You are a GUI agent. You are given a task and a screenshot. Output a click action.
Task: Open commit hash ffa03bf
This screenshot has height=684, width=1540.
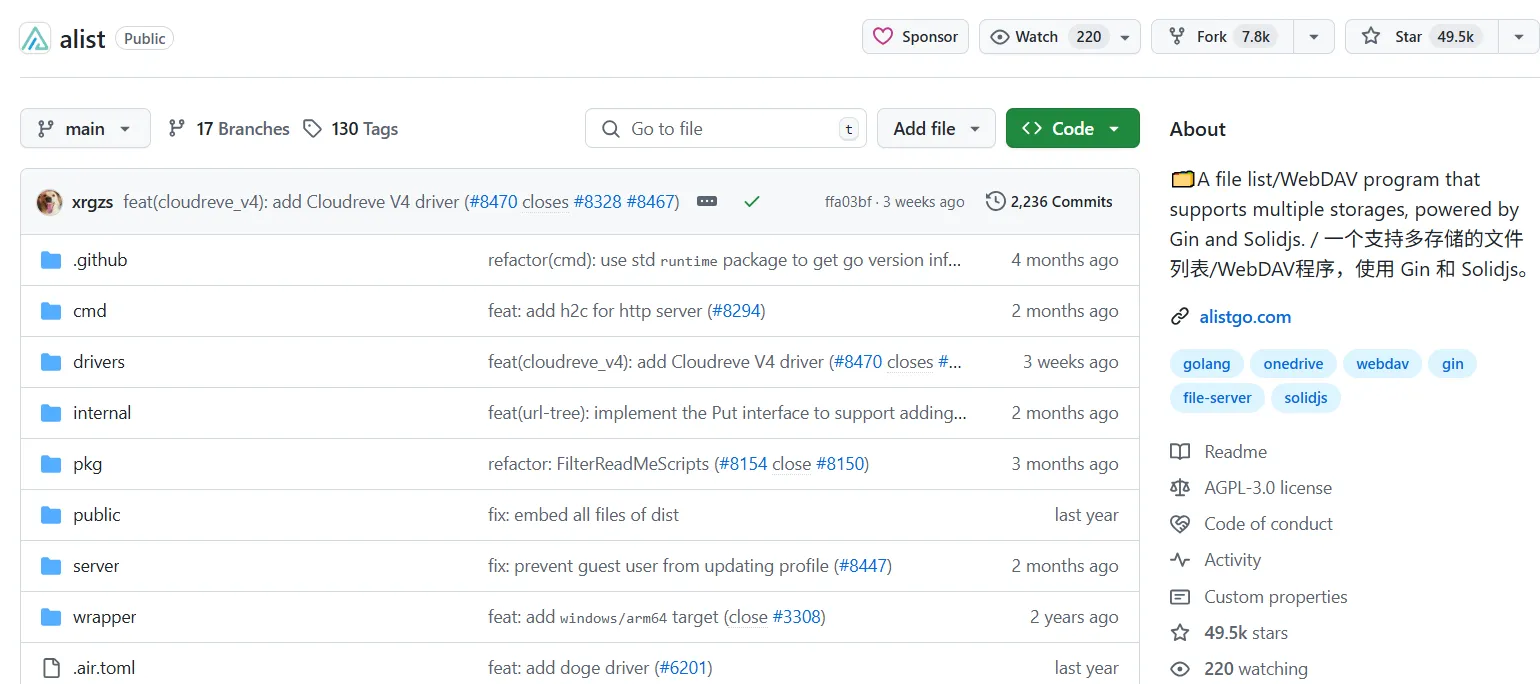tap(848, 202)
